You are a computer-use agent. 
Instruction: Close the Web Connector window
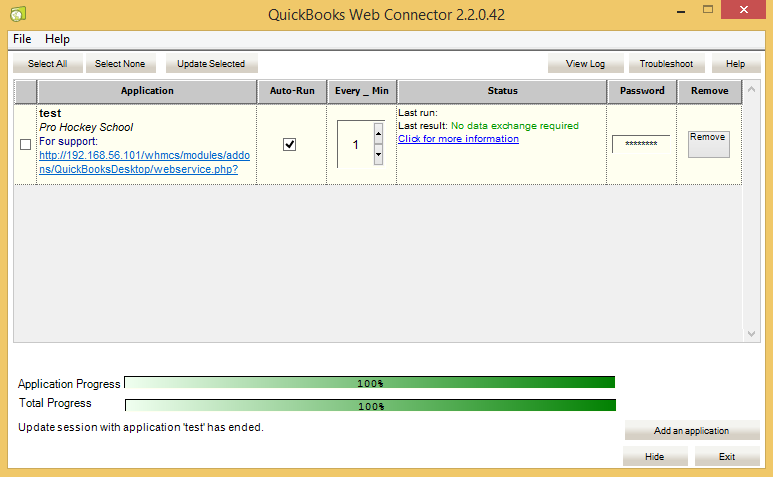744,9
